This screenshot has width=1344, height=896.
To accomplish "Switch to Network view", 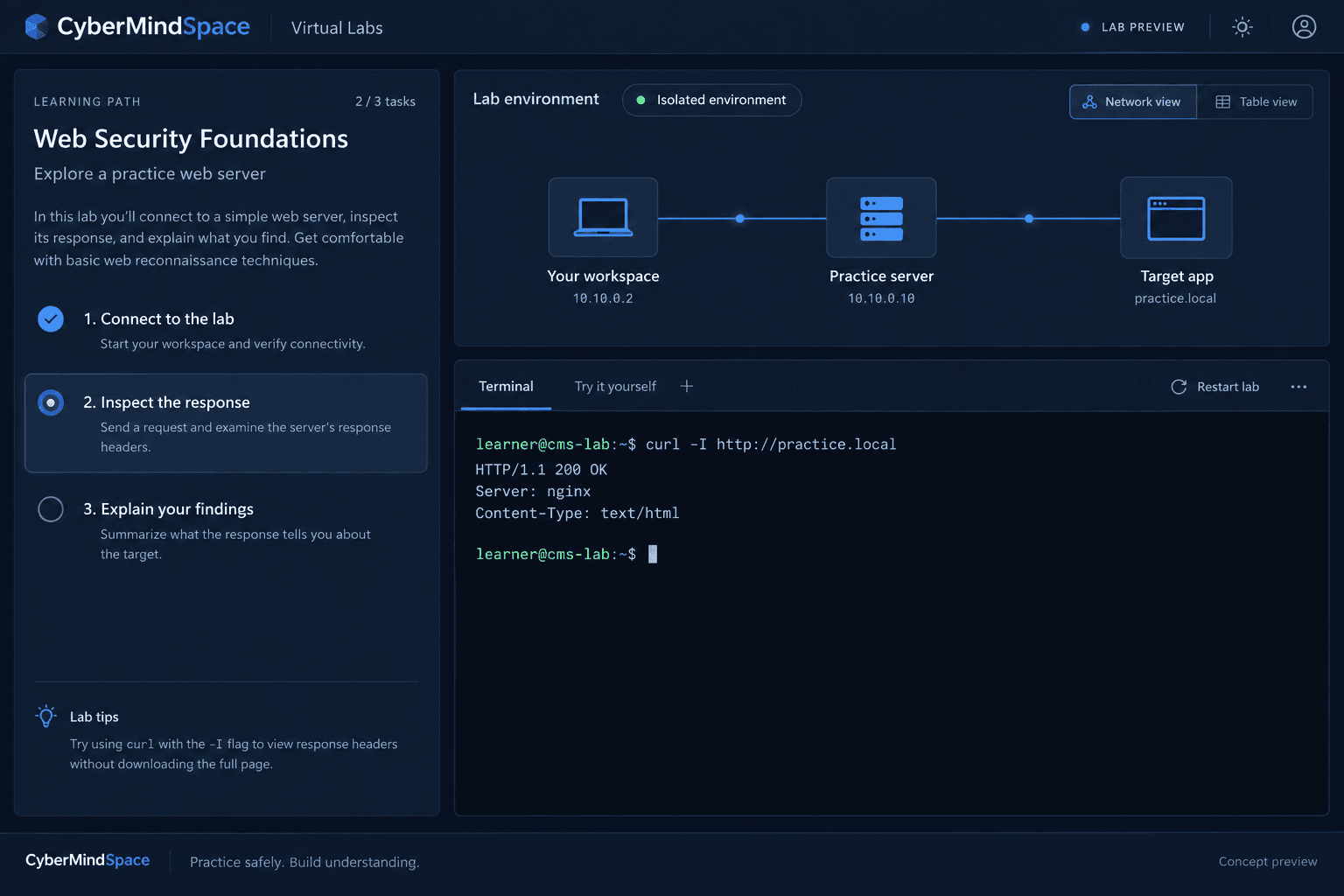I will click(1132, 101).
